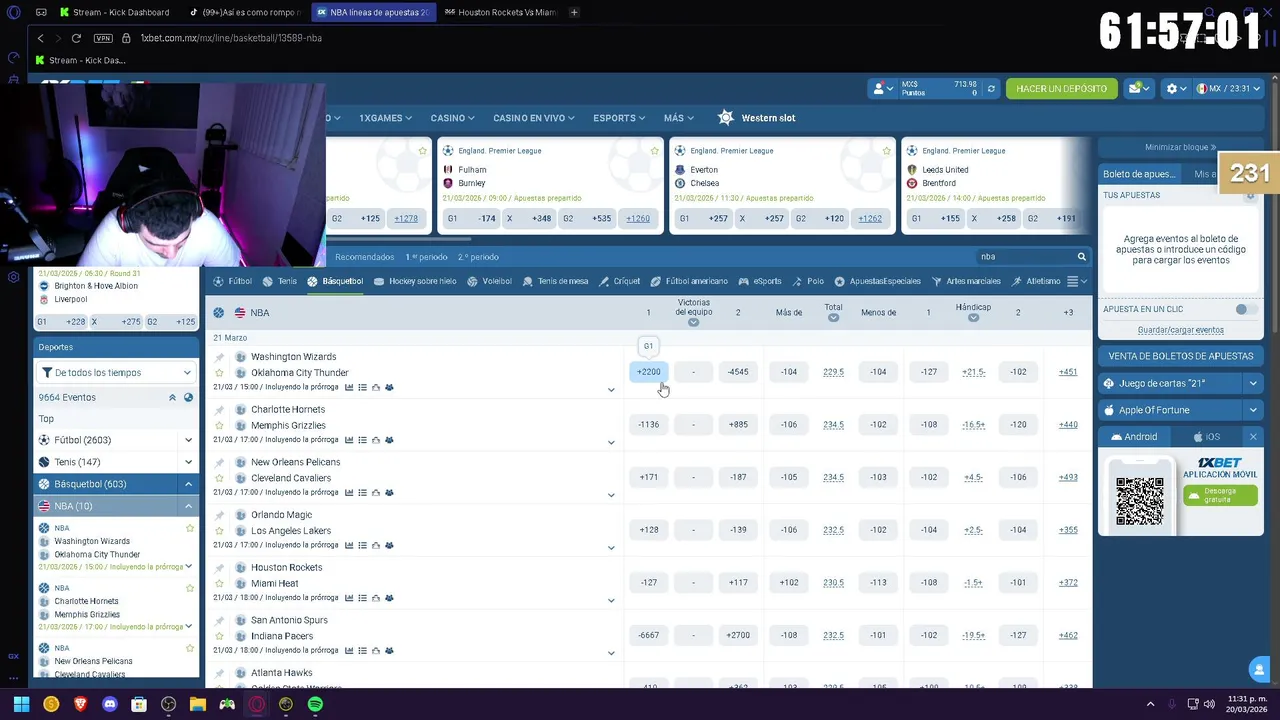Click the collapse-all double chevron icon
Image resolution: width=1280 pixels, height=720 pixels.
click(x=172, y=398)
